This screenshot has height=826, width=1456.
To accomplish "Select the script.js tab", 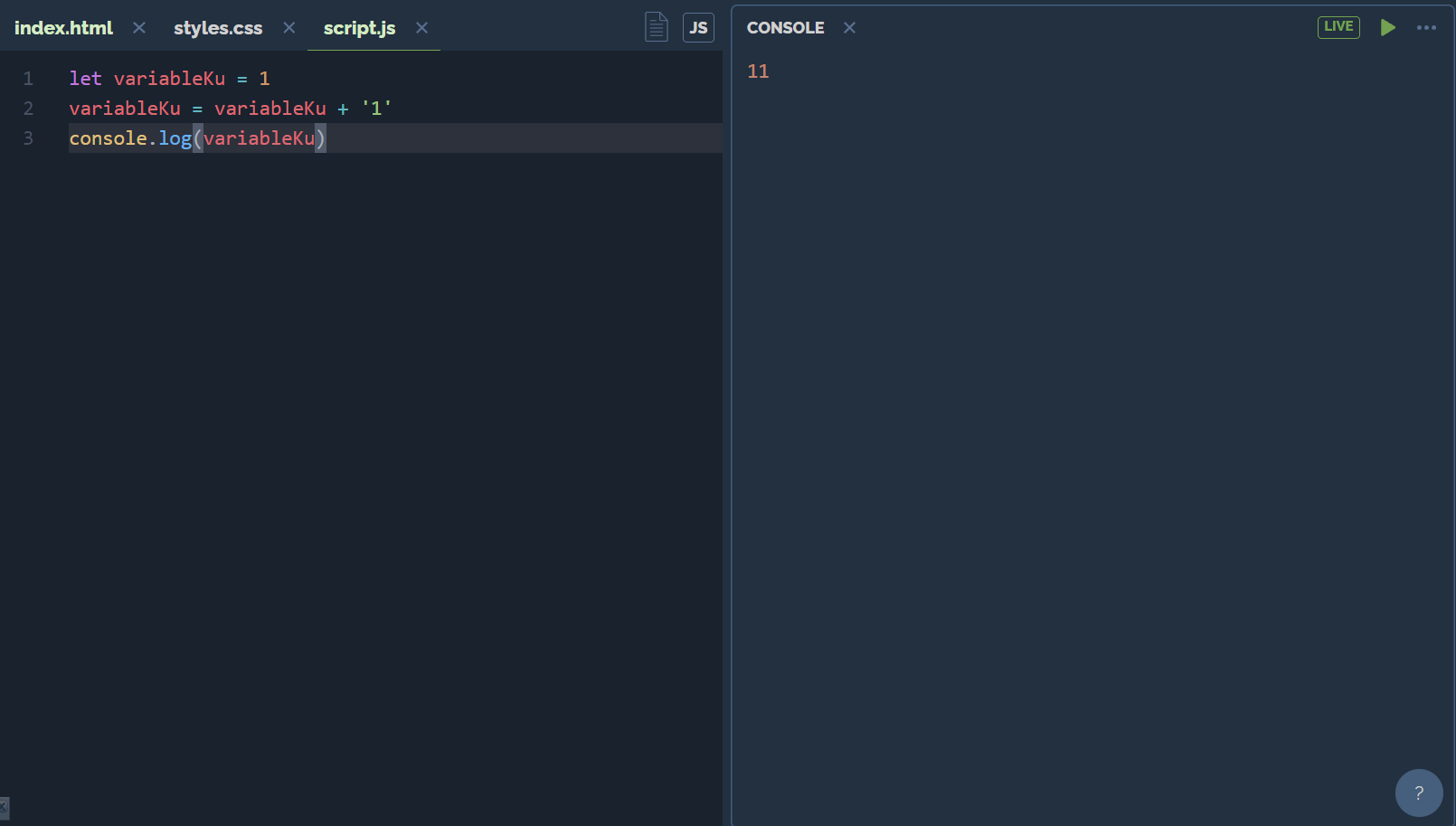I will pyautogui.click(x=359, y=27).
